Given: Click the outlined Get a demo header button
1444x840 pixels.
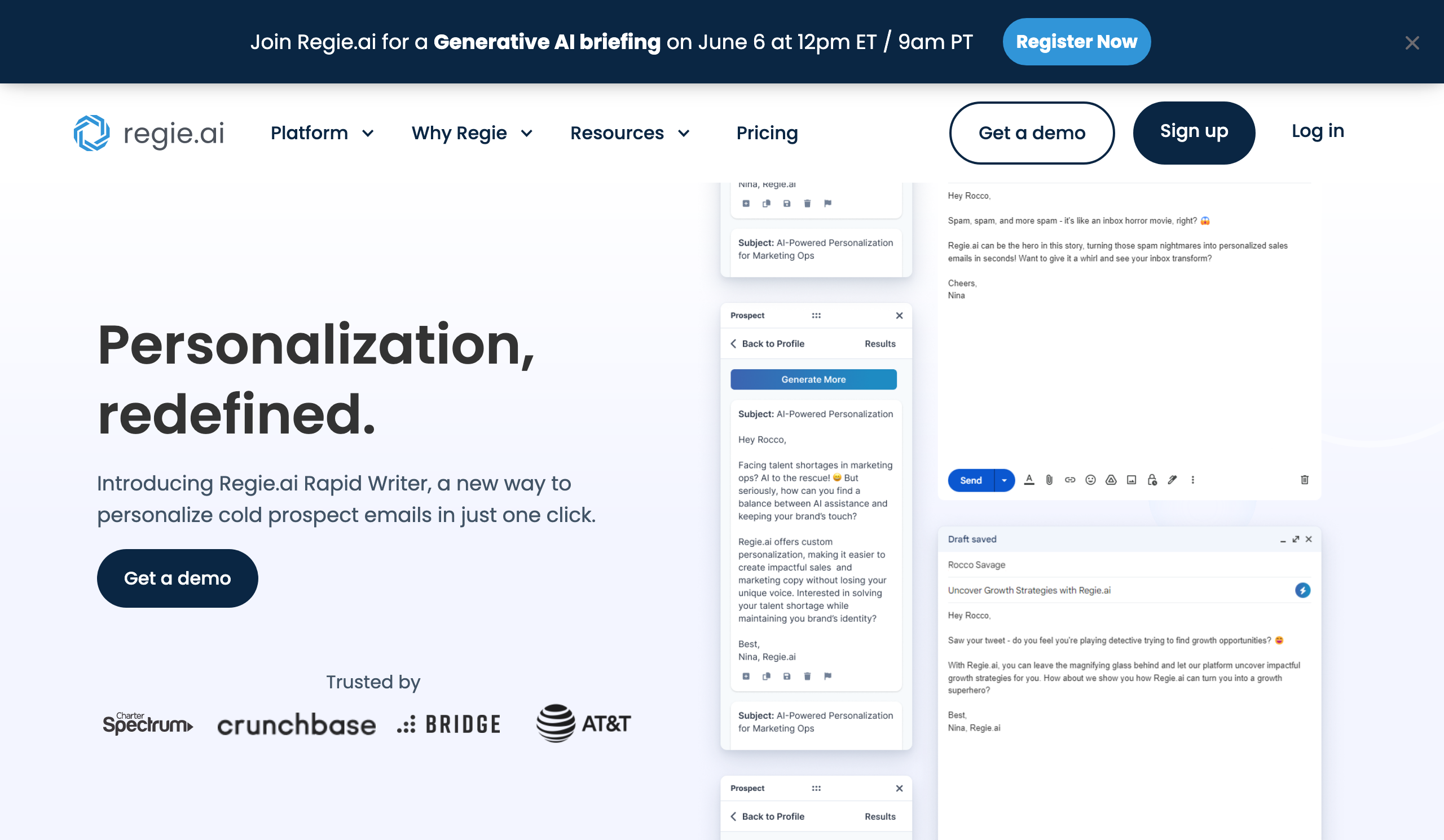Looking at the screenshot, I should click(1032, 133).
